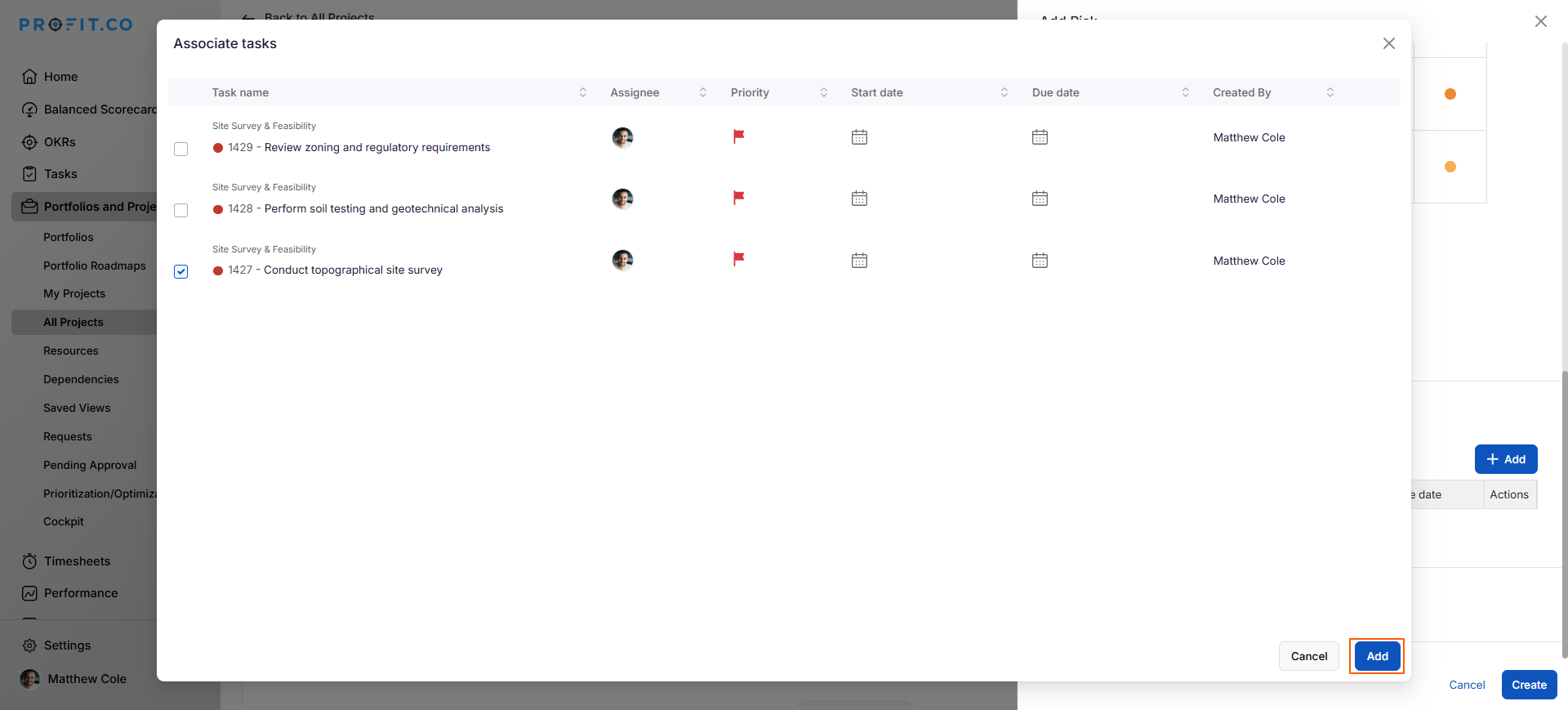This screenshot has height=710, width=1568.
Task: Sort by Assignee column arrows
Action: click(x=702, y=92)
